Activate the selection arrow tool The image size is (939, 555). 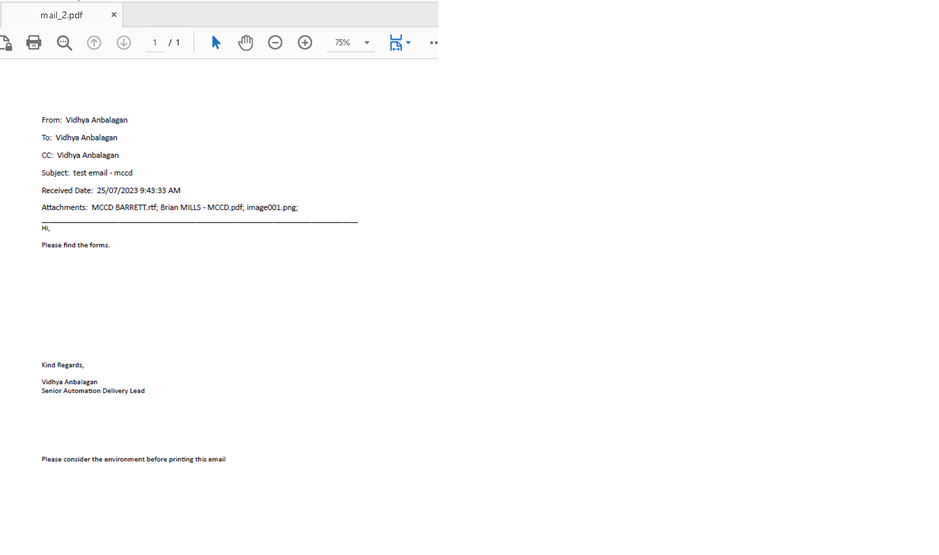point(216,43)
